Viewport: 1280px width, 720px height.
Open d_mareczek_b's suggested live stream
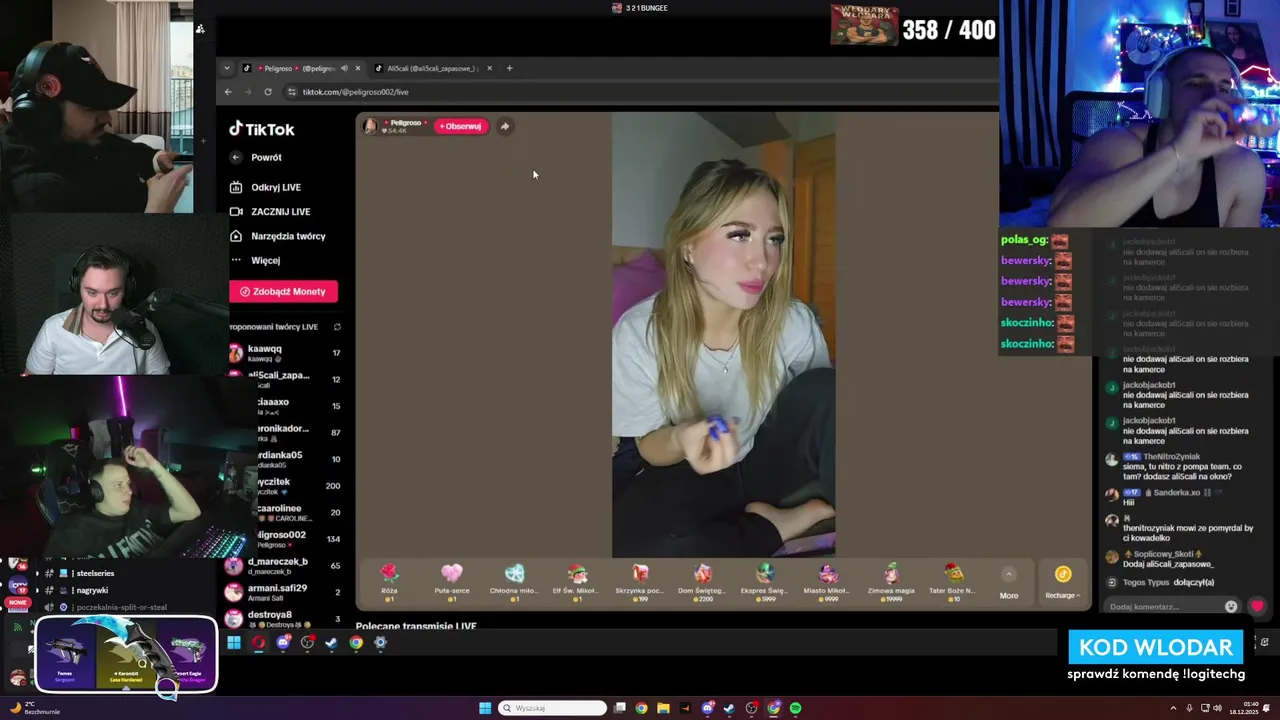[x=285, y=565]
